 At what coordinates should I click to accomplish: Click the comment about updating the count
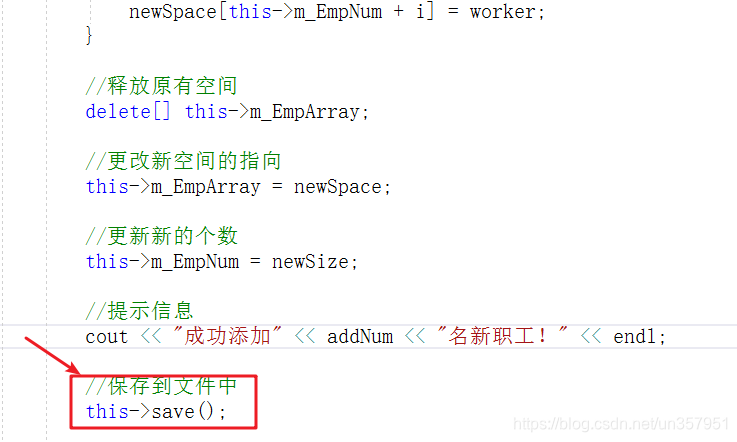click(x=161, y=236)
